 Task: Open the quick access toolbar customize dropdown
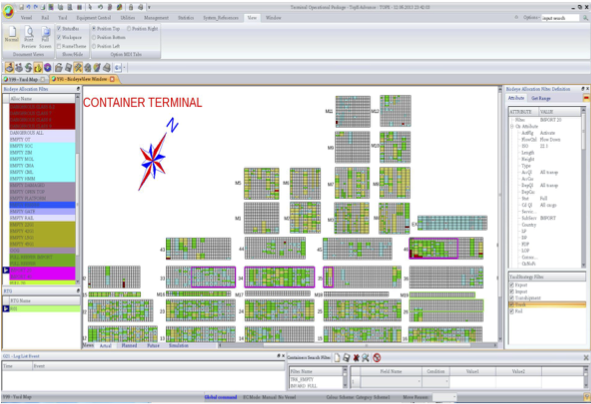[149, 7]
